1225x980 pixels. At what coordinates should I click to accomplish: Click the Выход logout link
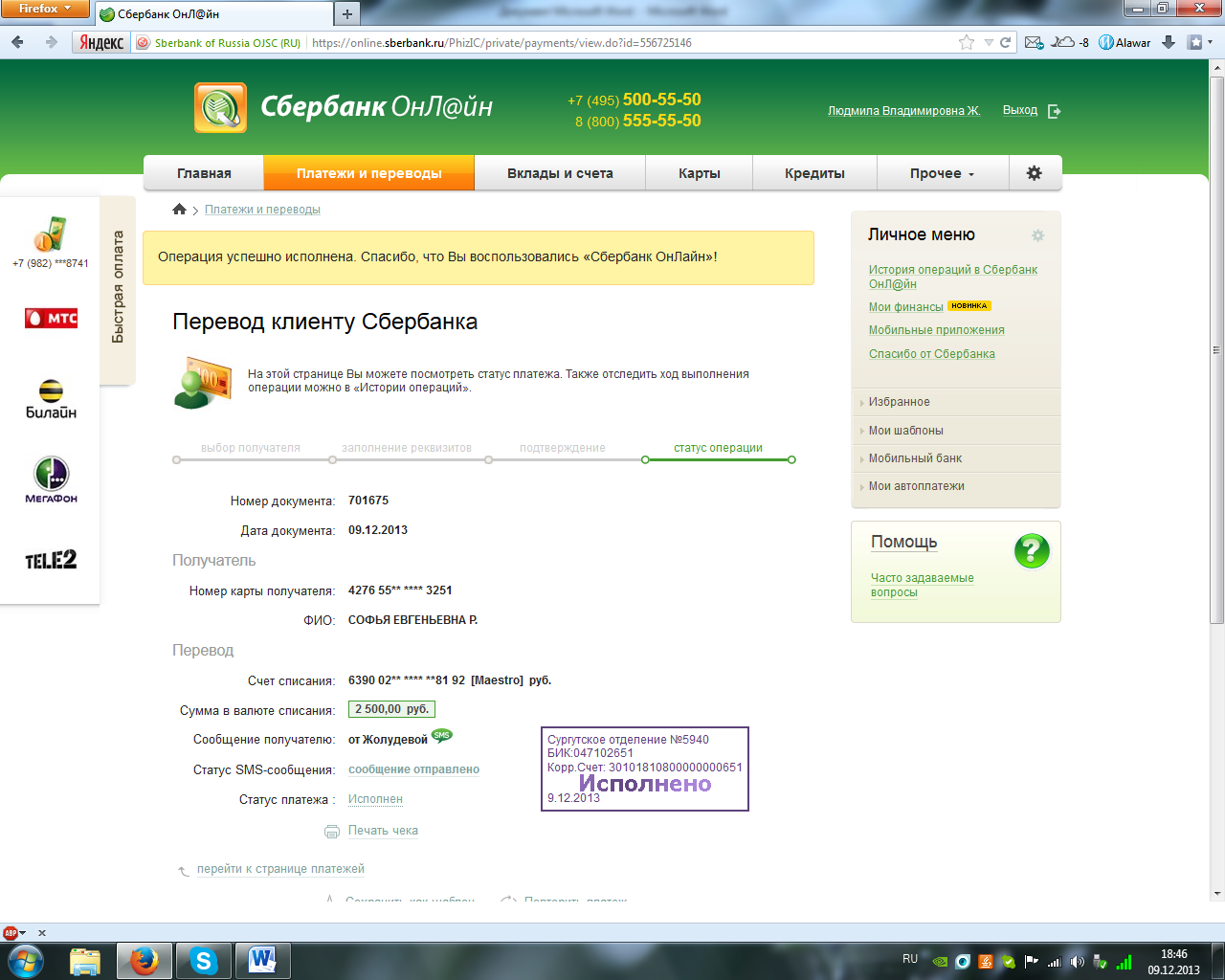1020,110
